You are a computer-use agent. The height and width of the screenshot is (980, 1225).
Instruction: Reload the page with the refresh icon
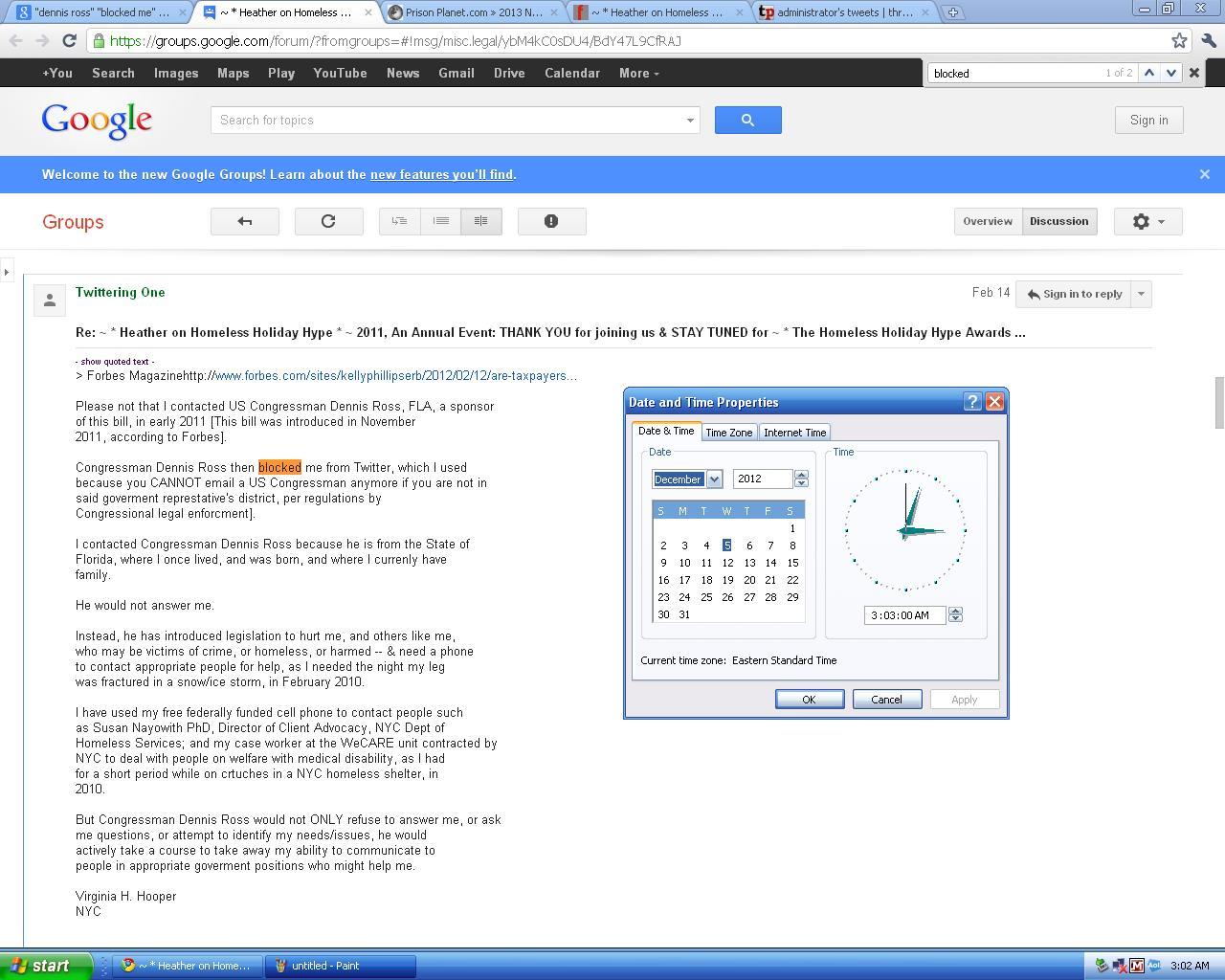[69, 41]
